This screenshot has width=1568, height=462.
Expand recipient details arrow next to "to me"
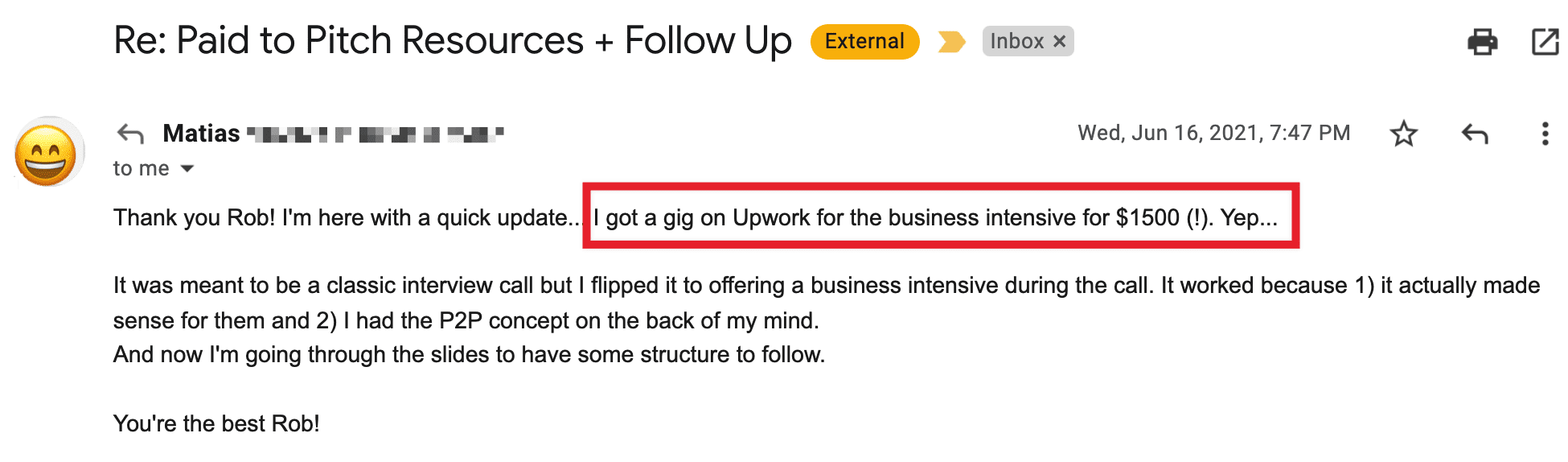(187, 169)
